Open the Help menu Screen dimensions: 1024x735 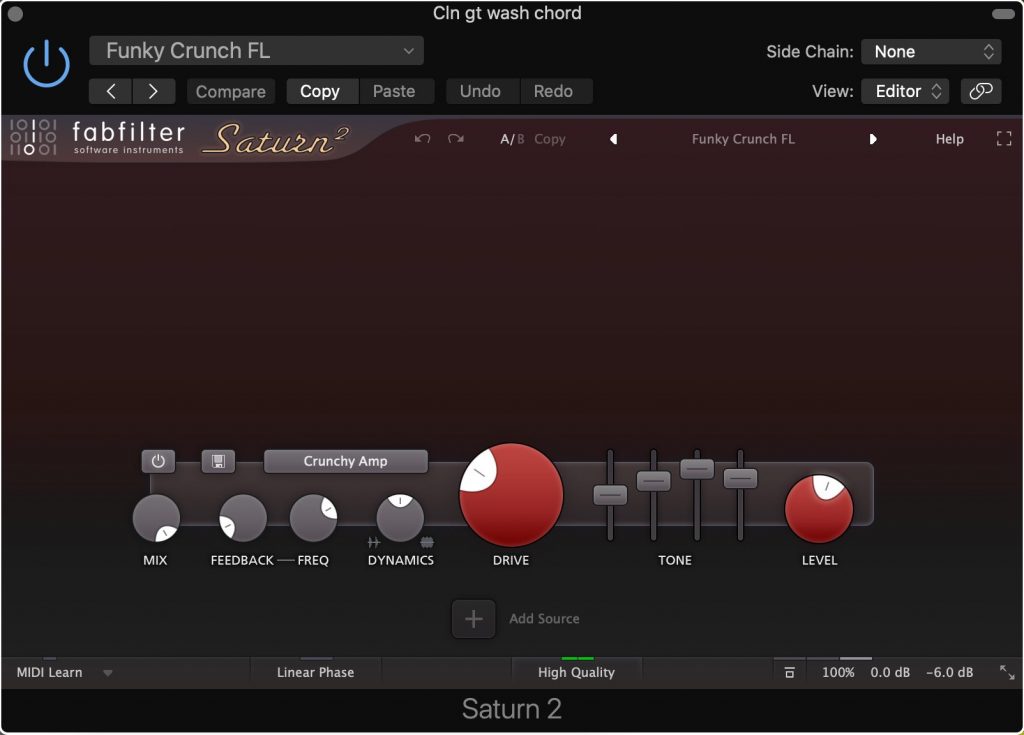click(x=949, y=139)
